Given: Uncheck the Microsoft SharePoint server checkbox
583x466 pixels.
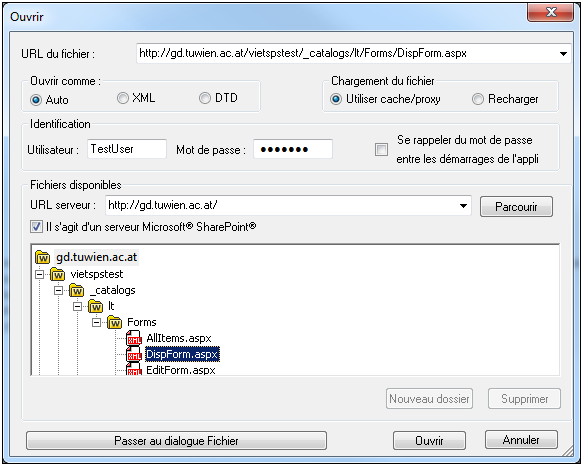Looking at the screenshot, I should click(36, 226).
